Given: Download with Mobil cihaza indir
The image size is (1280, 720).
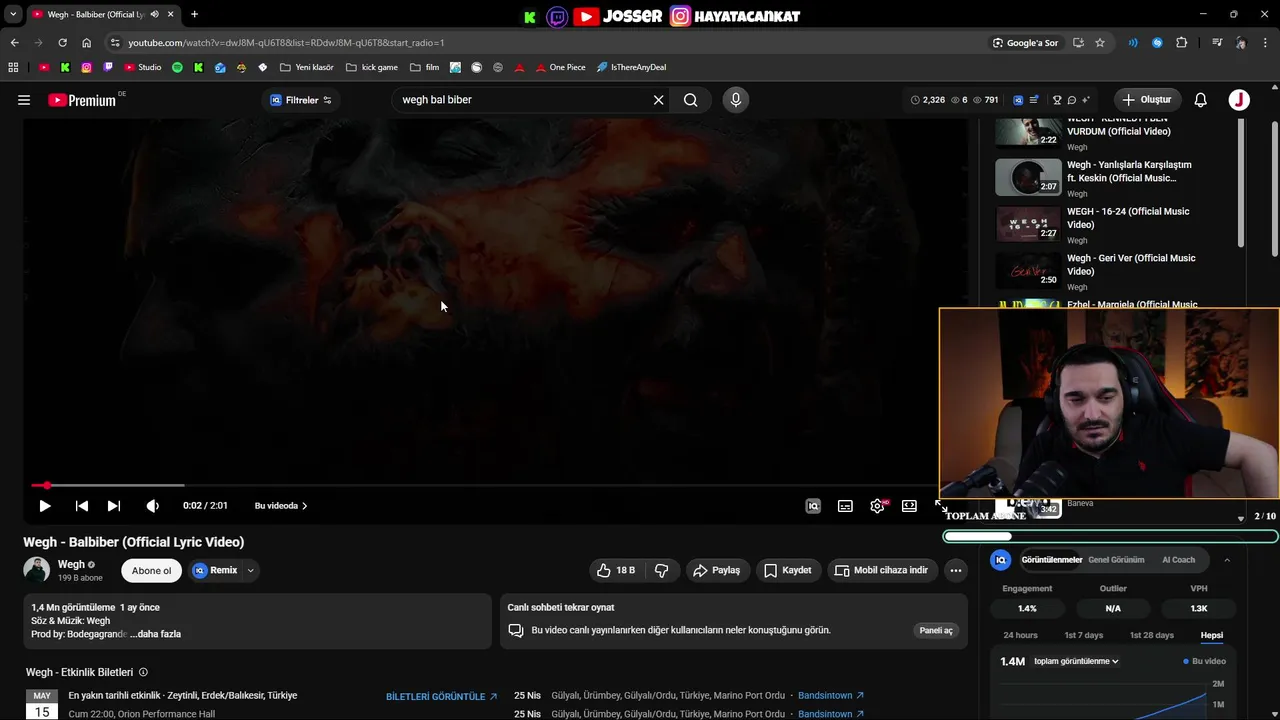Looking at the screenshot, I should [x=882, y=570].
